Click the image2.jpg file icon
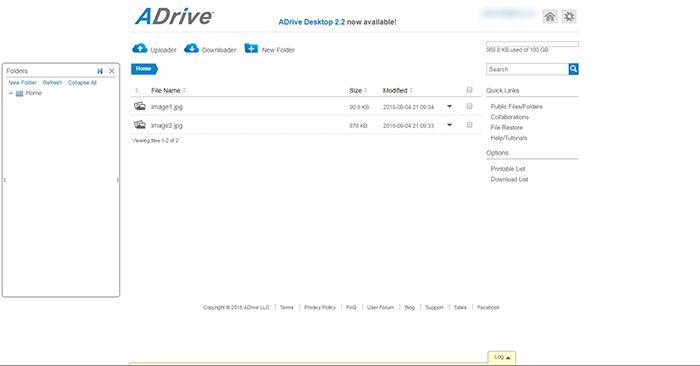The image size is (700, 366). coord(140,125)
